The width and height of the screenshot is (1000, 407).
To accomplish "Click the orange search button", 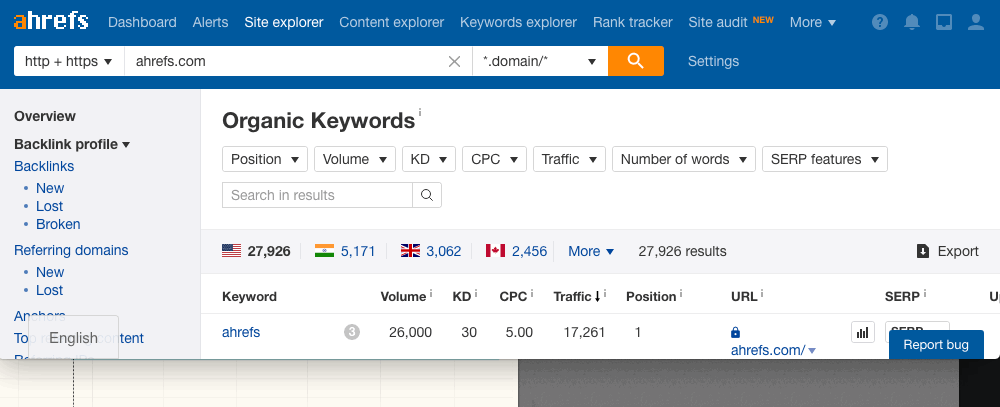I will coord(635,61).
